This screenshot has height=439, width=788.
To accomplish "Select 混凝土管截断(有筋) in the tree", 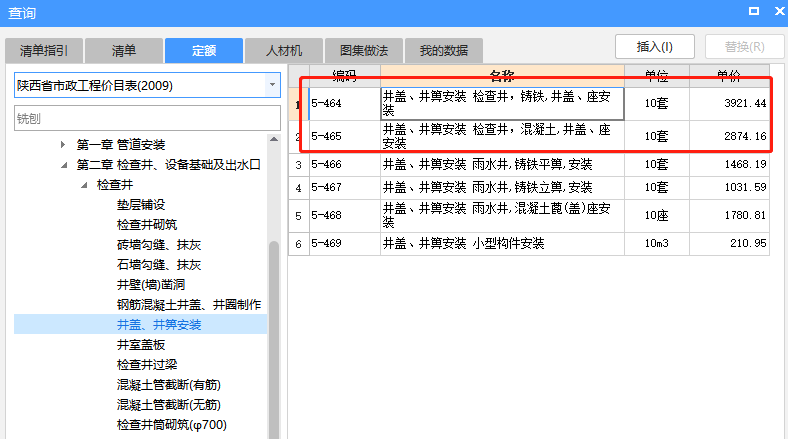I will click(x=169, y=385).
